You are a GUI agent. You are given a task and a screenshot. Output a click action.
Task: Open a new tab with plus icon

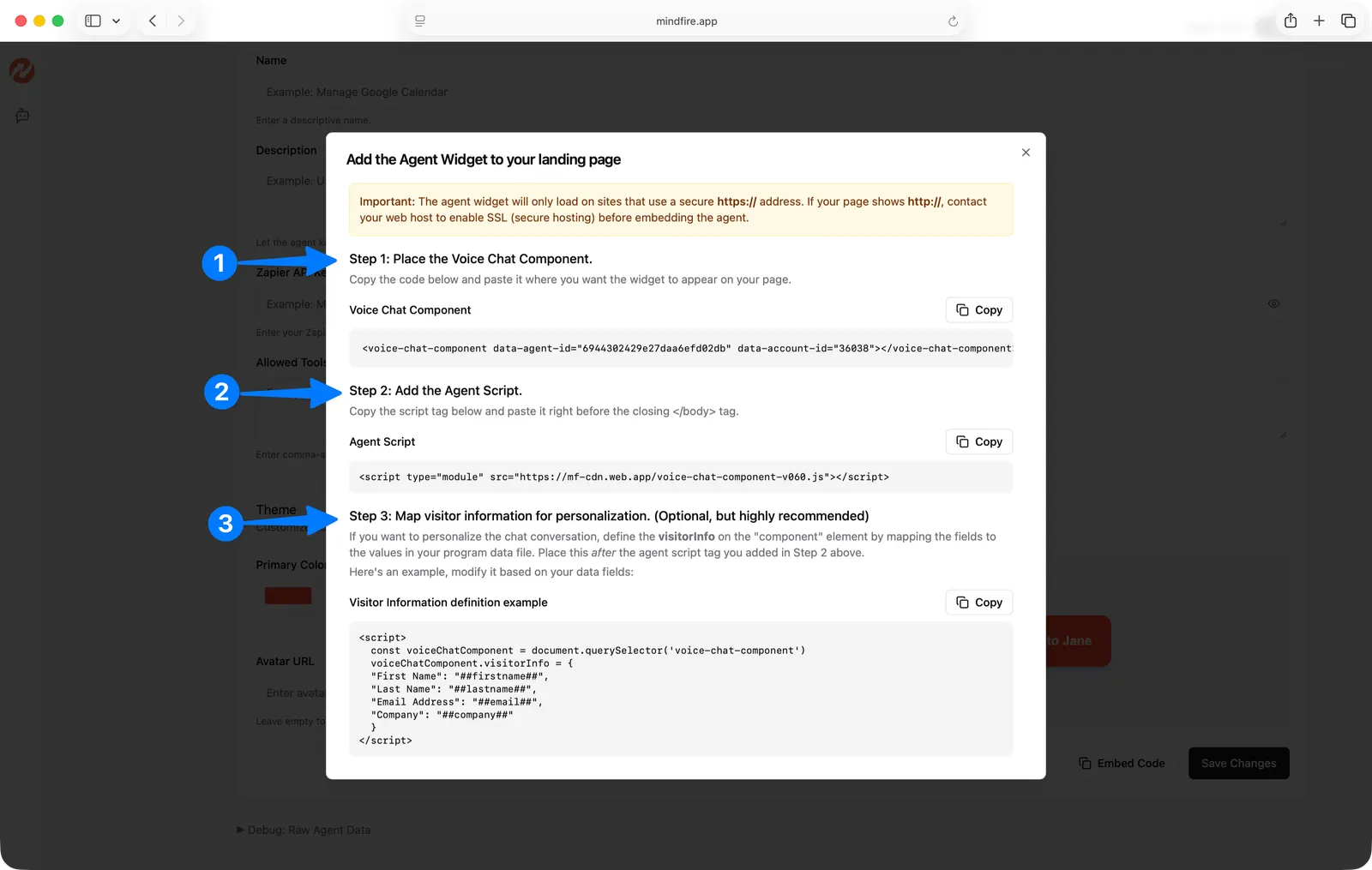pyautogui.click(x=1319, y=21)
